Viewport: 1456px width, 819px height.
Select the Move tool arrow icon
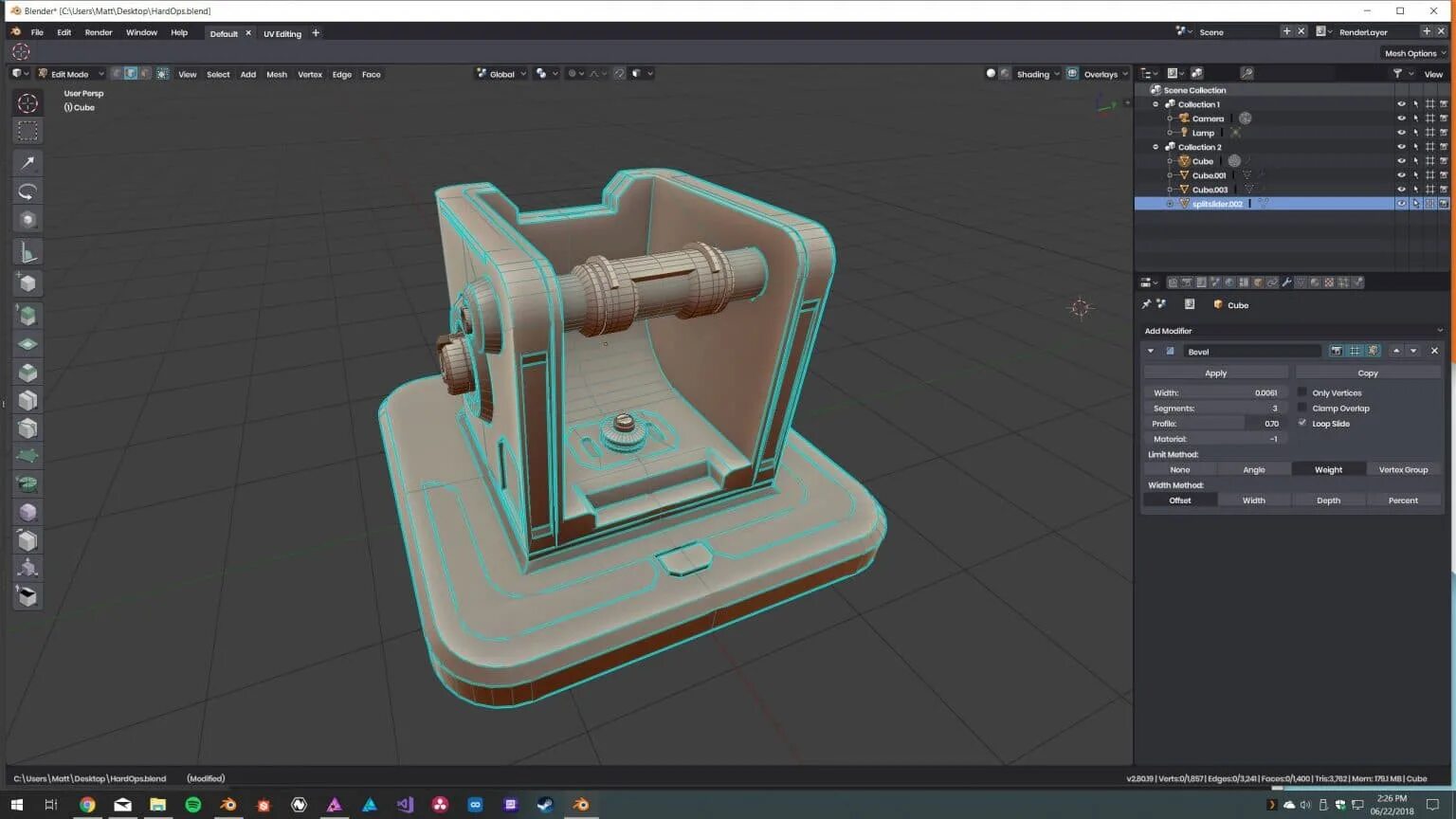27,163
